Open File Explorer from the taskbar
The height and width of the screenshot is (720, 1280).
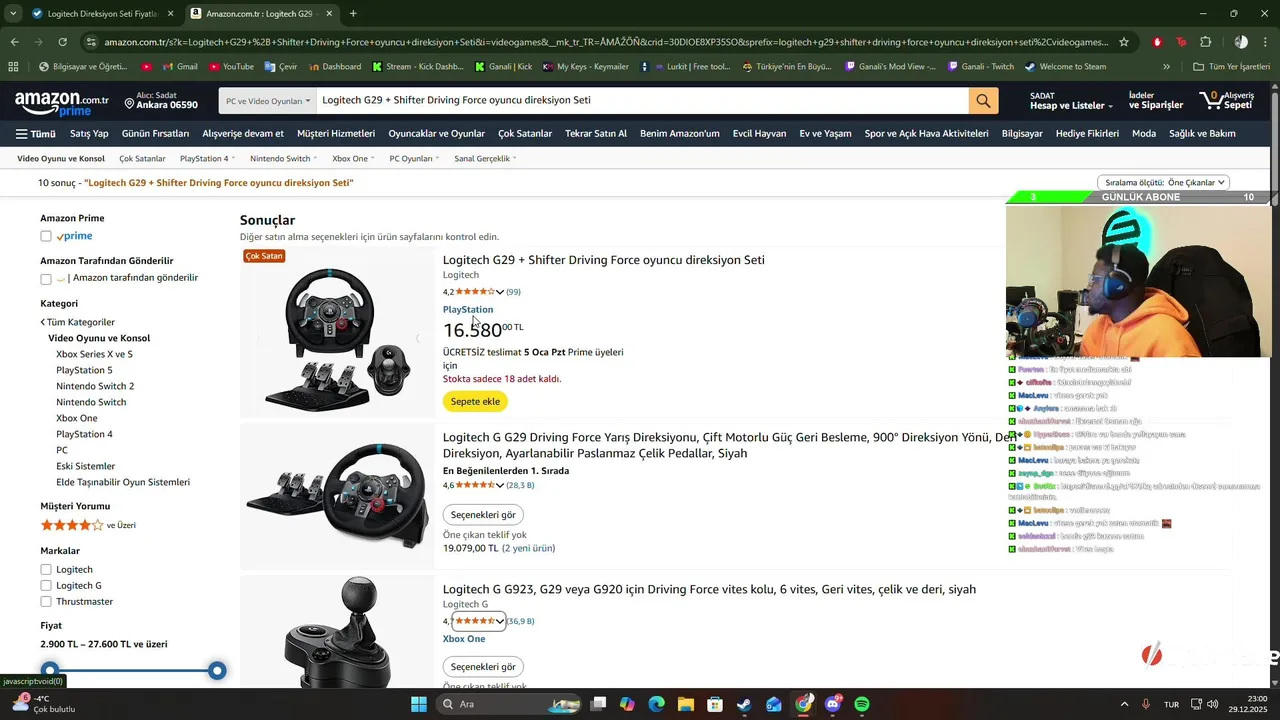point(686,704)
